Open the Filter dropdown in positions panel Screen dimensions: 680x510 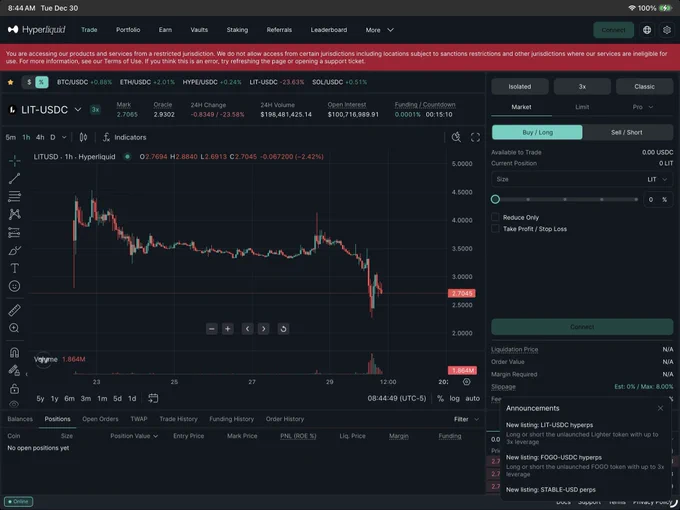(466, 419)
